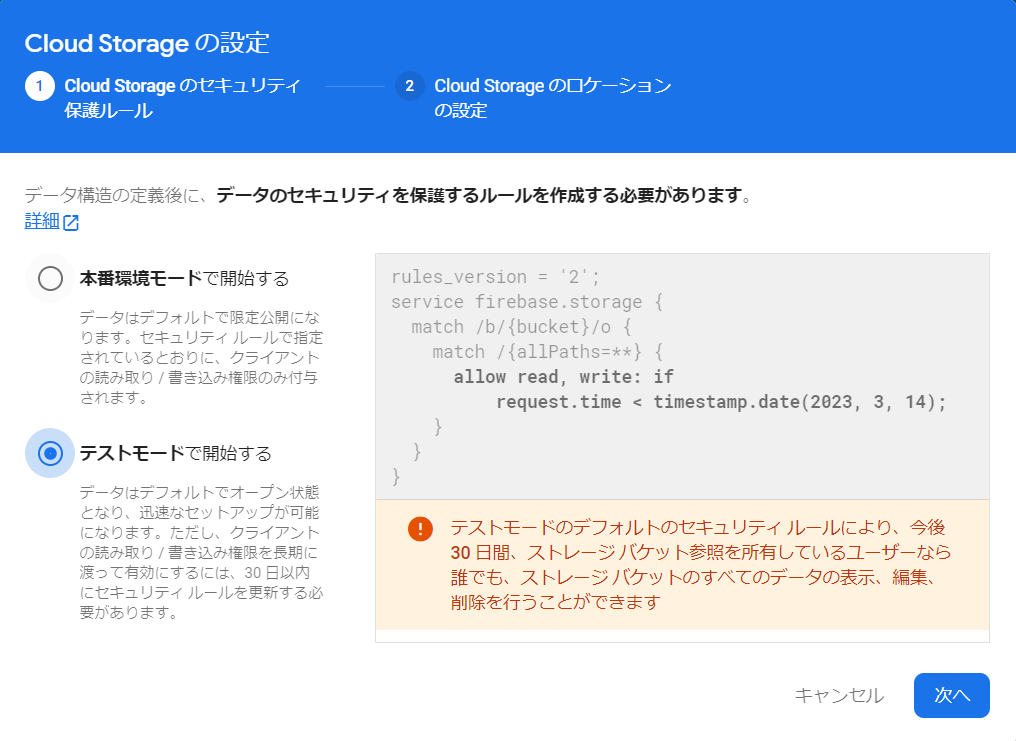Click the キャンセル button
Screen dimensions: 1016x741
tap(839, 695)
